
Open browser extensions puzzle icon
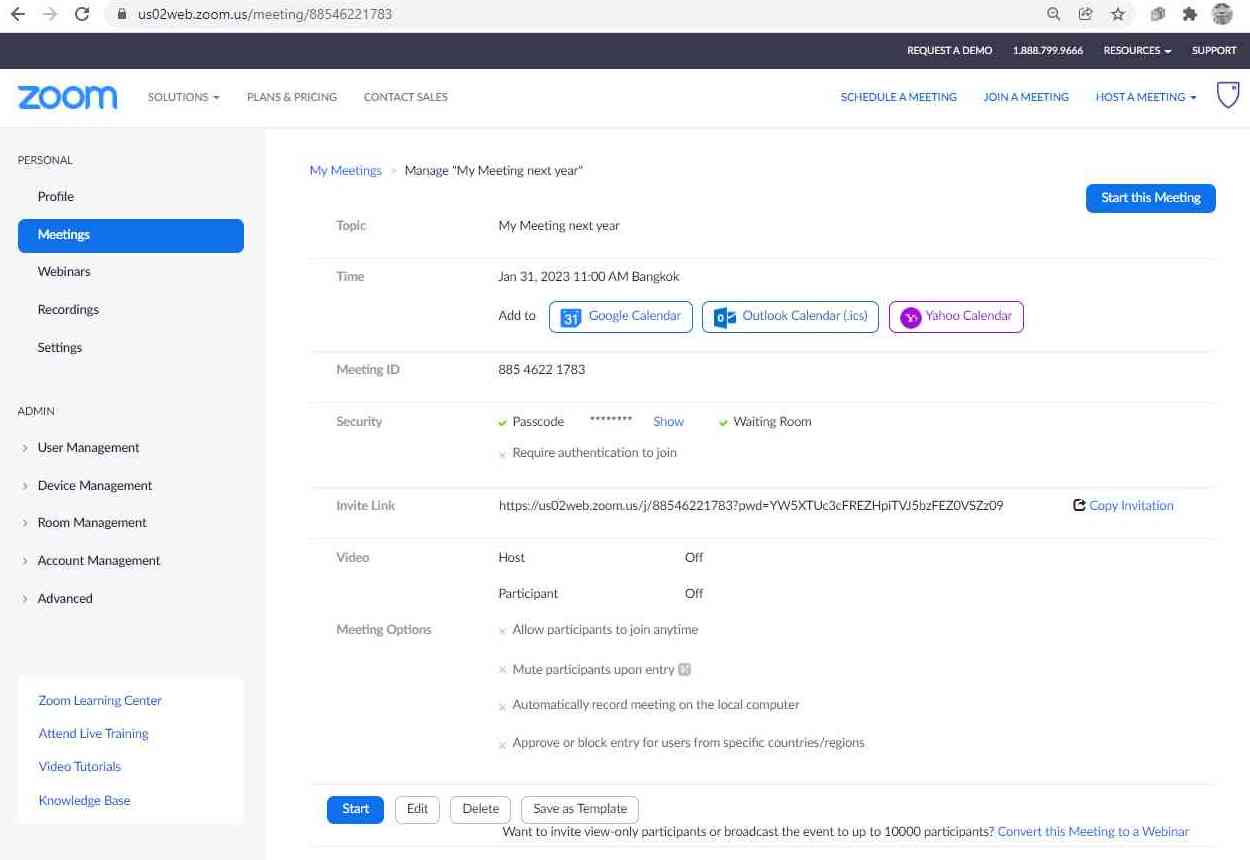click(x=1189, y=14)
